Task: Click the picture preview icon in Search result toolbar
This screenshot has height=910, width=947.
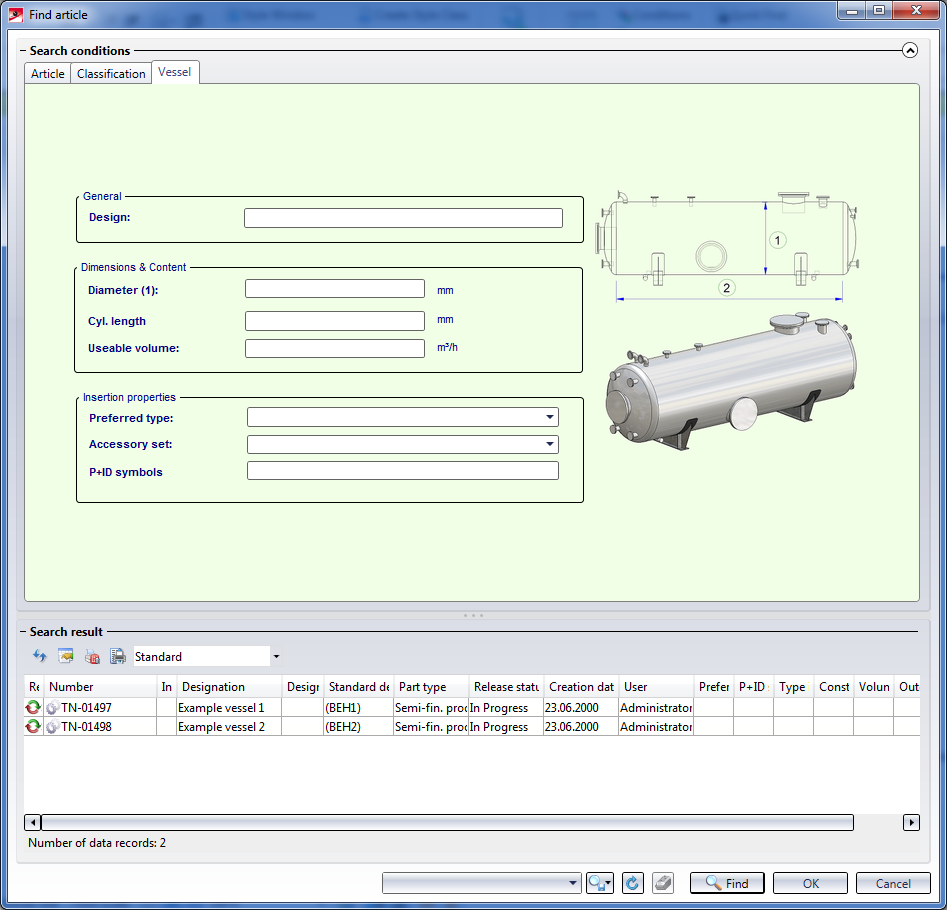Action: tap(66, 657)
